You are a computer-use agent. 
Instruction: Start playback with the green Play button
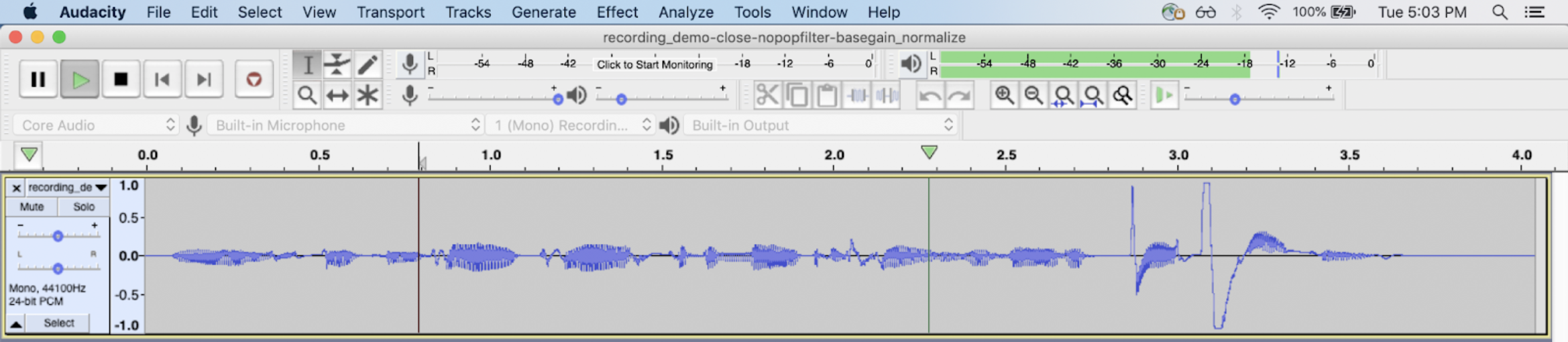pos(80,79)
